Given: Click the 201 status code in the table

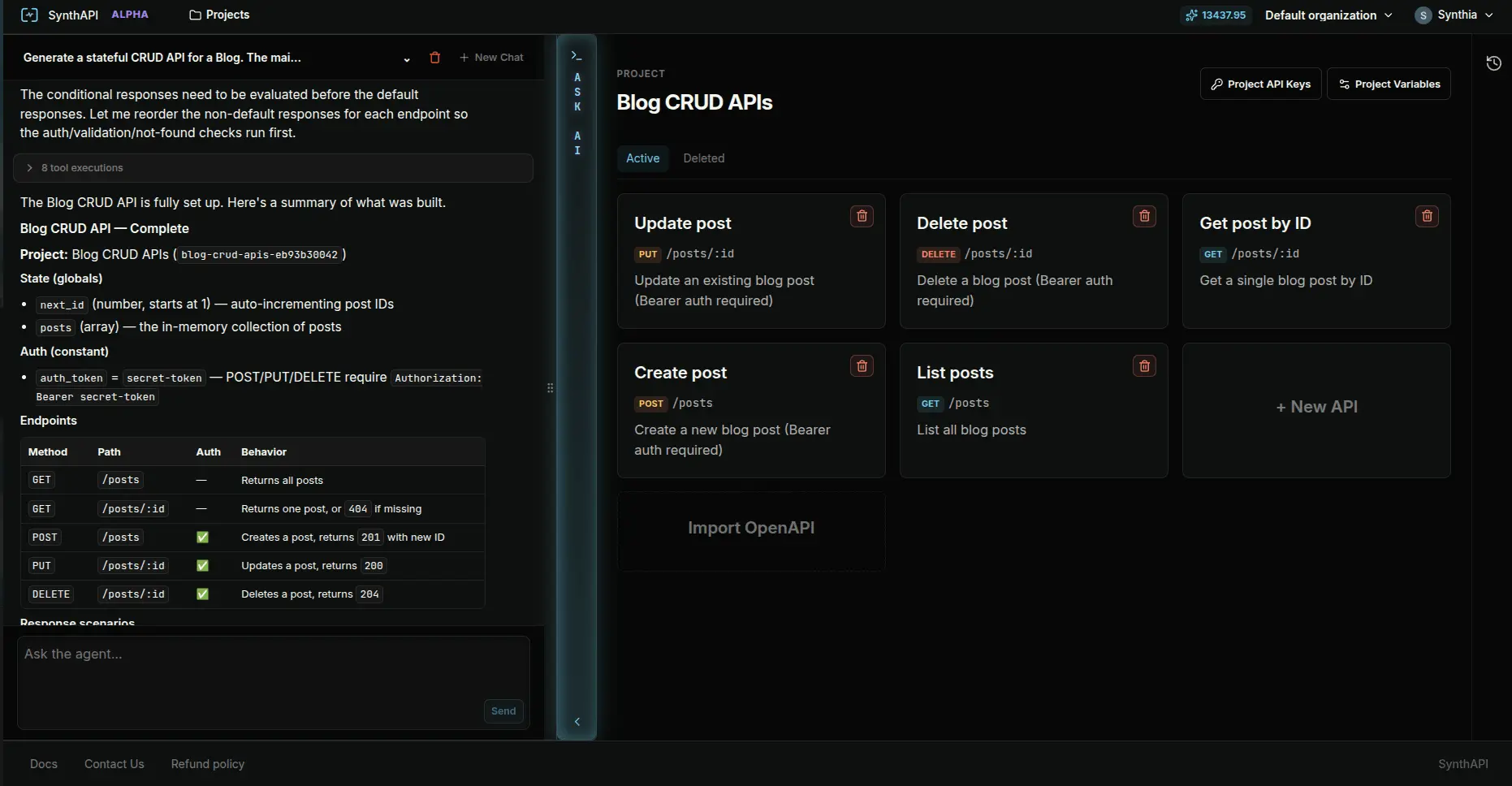Looking at the screenshot, I should [x=371, y=538].
